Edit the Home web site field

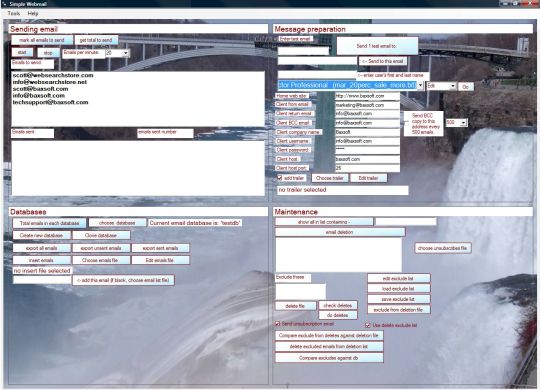[x=367, y=96]
